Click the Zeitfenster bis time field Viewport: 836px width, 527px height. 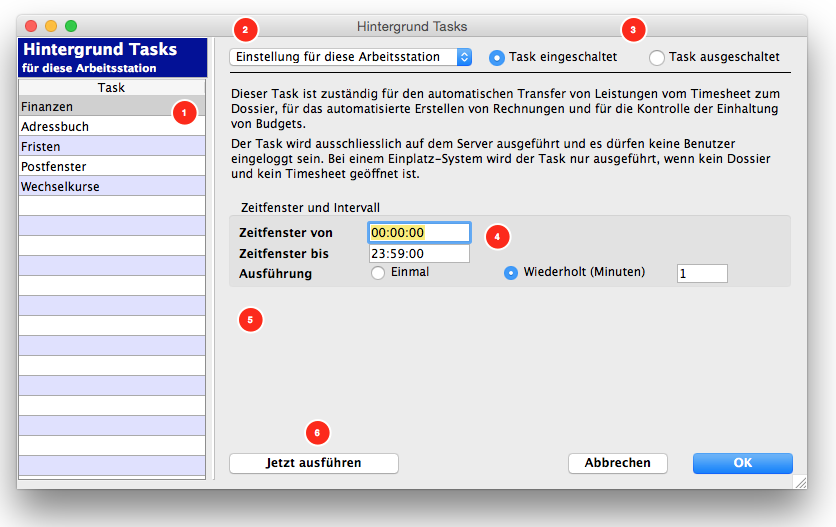419,253
